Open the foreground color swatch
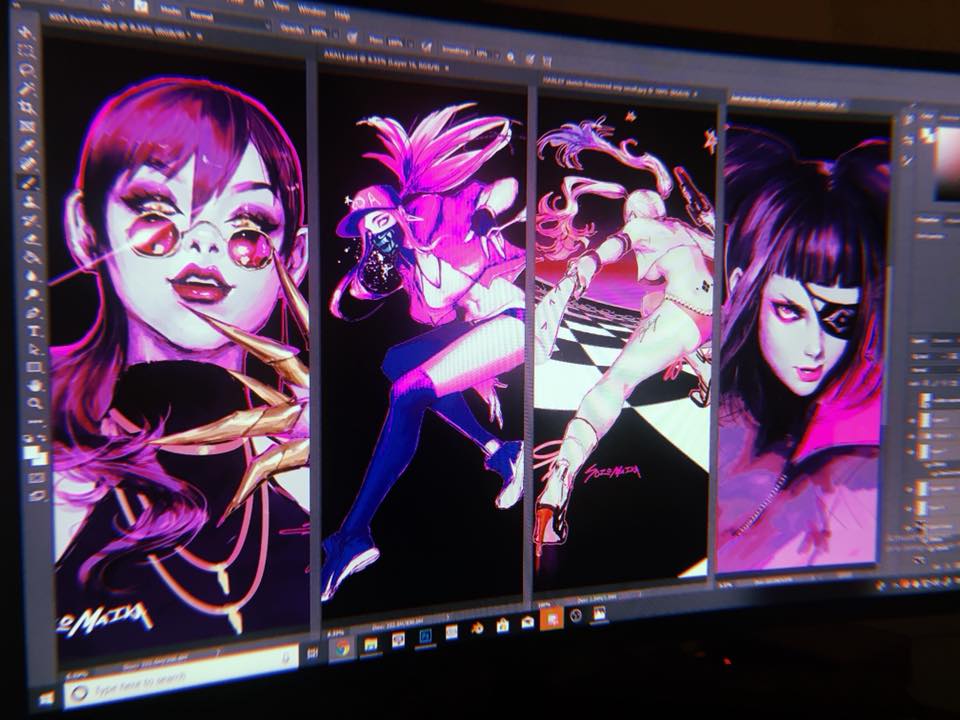960x720 pixels. coord(32,452)
